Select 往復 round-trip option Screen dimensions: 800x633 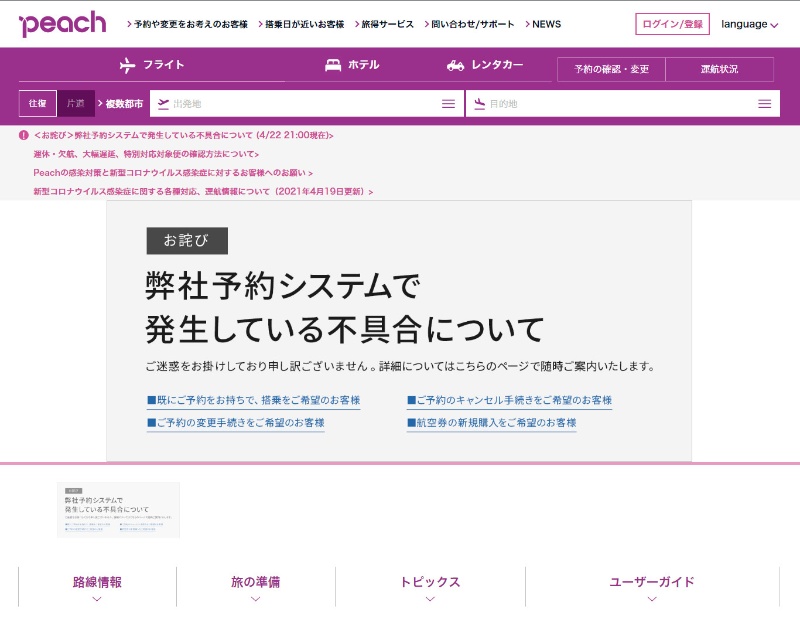coord(37,103)
